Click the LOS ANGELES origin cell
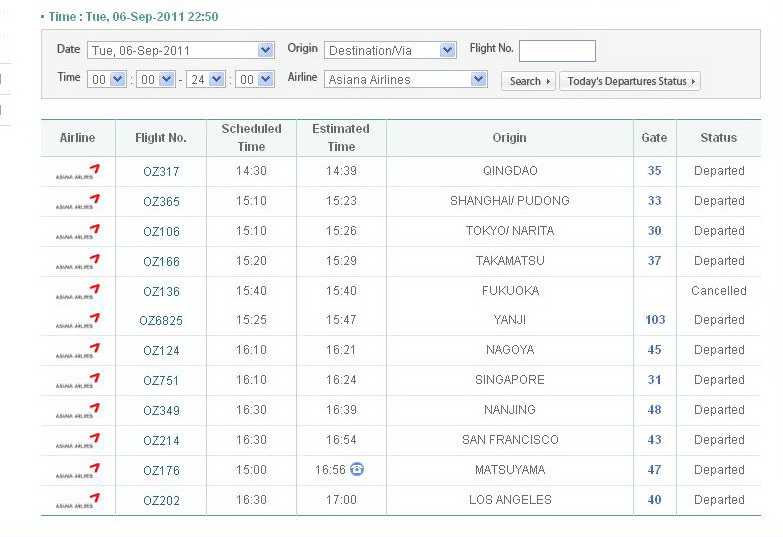Screen dimensions: 783x537 point(510,500)
